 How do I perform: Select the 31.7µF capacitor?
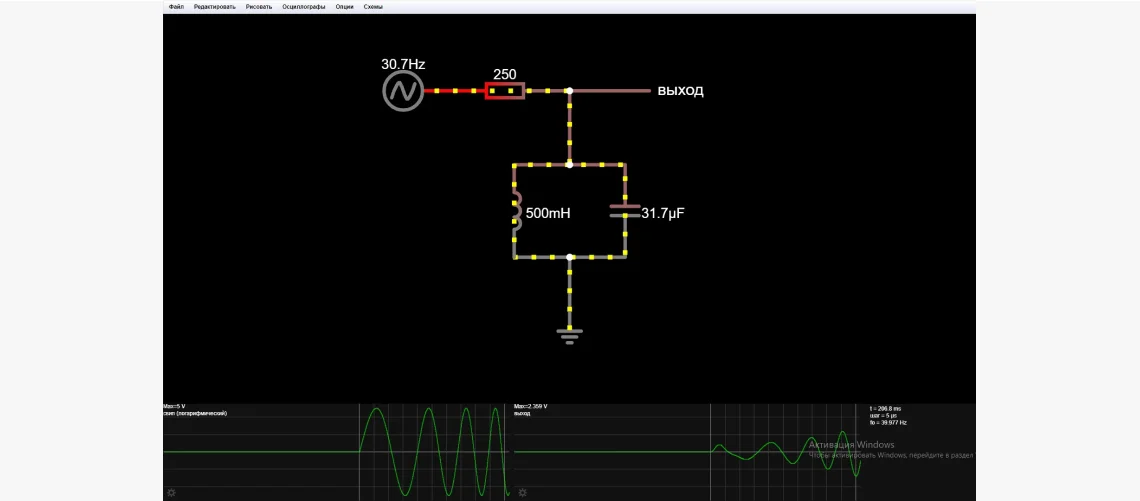point(625,210)
